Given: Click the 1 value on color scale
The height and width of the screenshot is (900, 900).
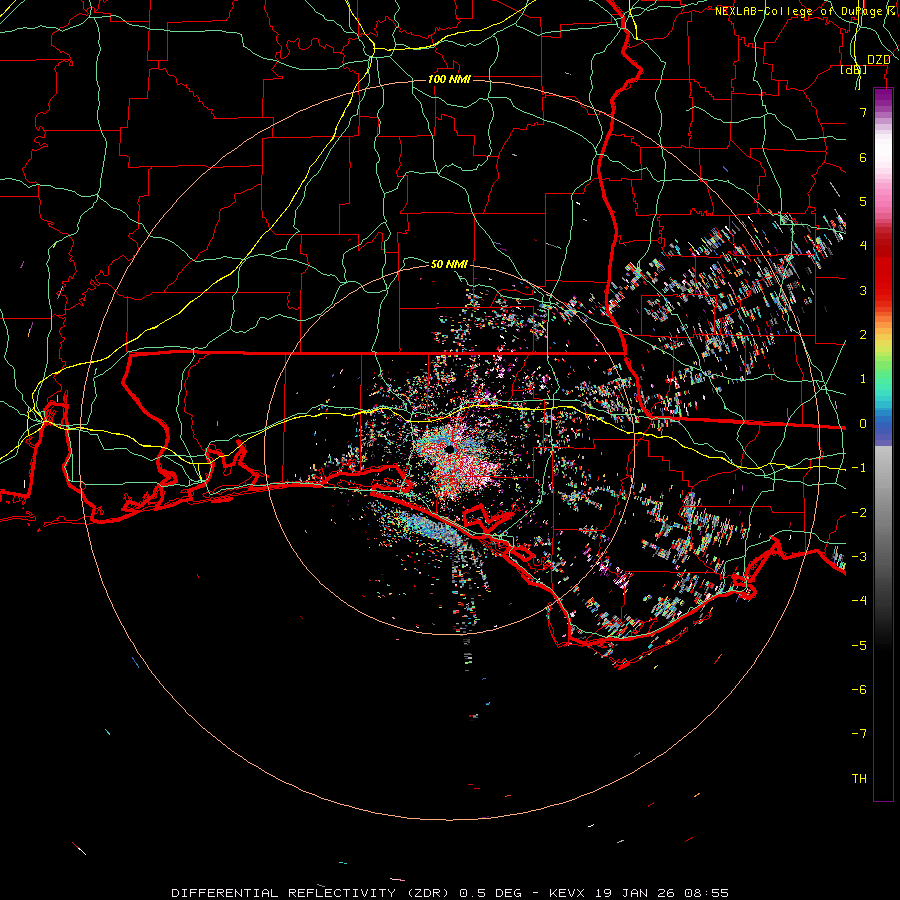Looking at the screenshot, I should [x=863, y=379].
